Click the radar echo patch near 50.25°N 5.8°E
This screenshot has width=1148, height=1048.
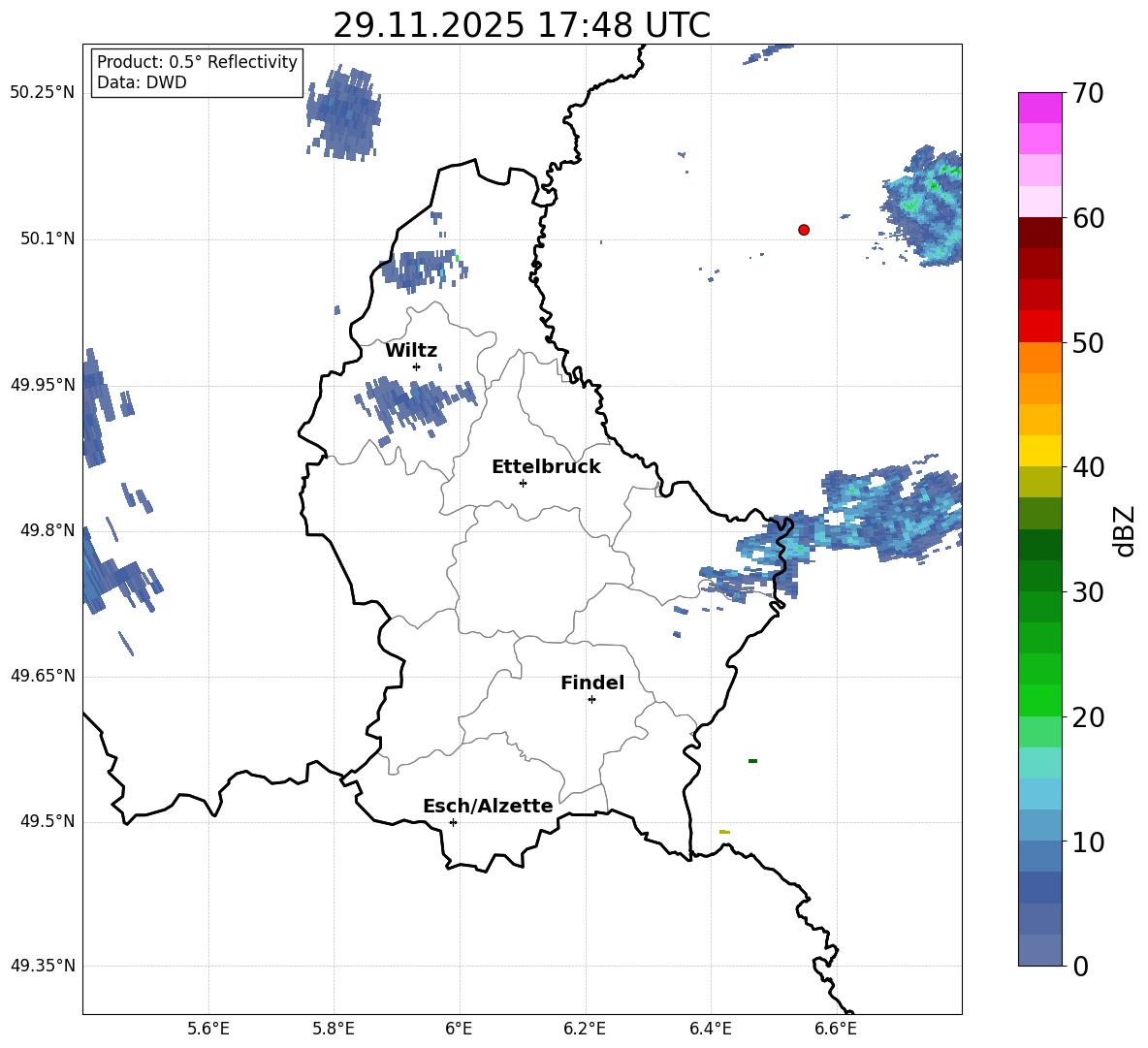coord(343,114)
